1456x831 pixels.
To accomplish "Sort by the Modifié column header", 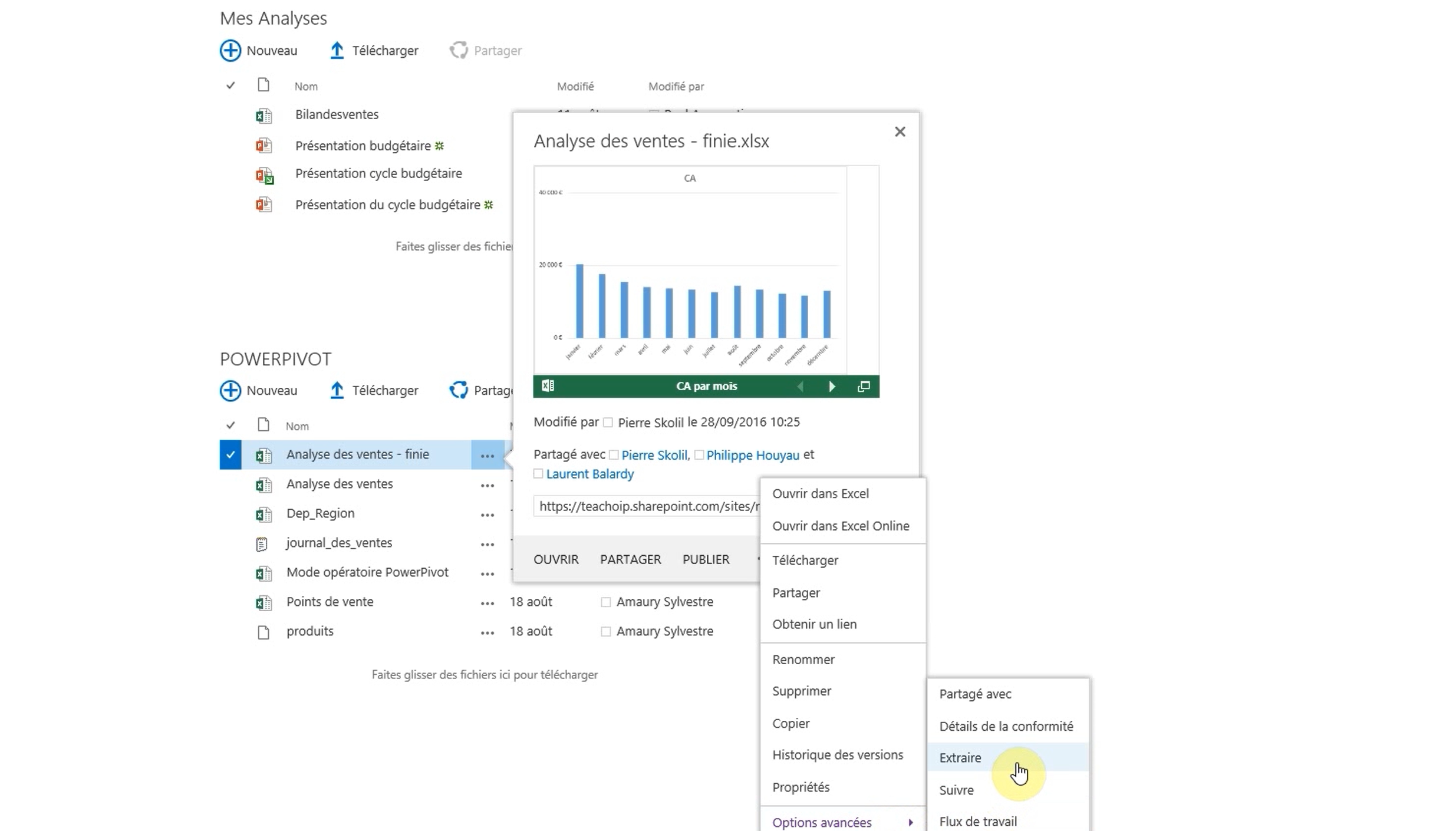I will tap(575, 86).
